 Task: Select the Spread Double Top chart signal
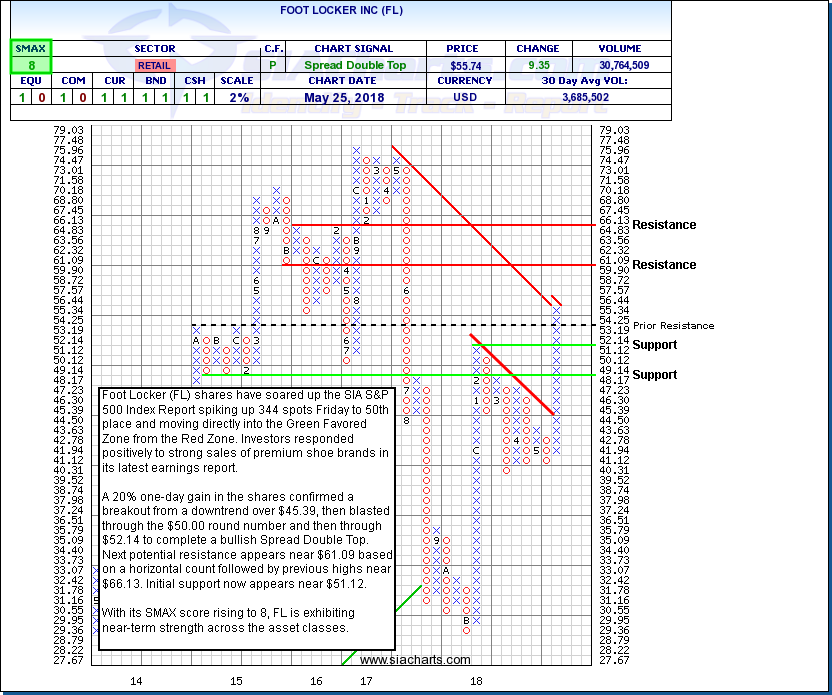[x=357, y=65]
